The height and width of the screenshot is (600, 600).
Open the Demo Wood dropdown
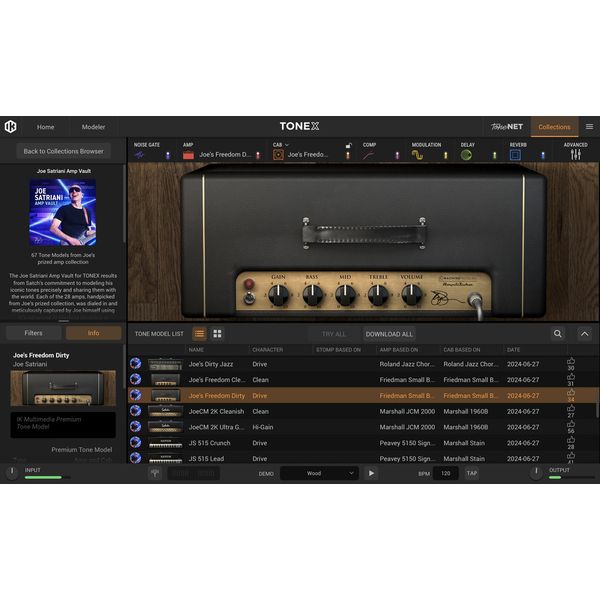(320, 473)
